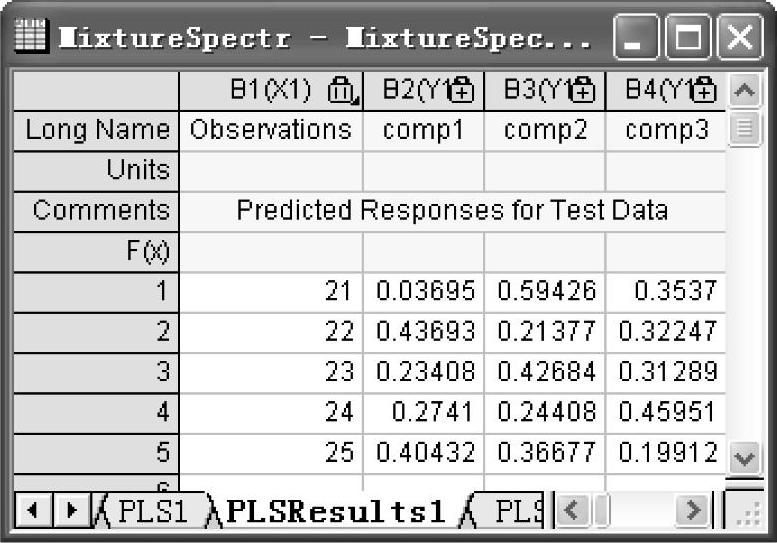This screenshot has height=543, width=777.
Task: Click the lock icon on B2 column header
Action: click(462, 91)
